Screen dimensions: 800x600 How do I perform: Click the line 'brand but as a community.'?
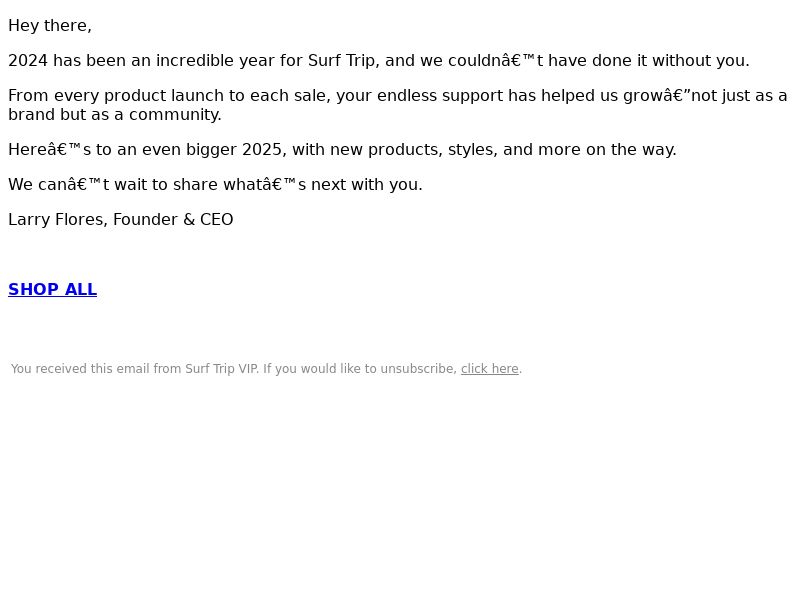click(115, 114)
